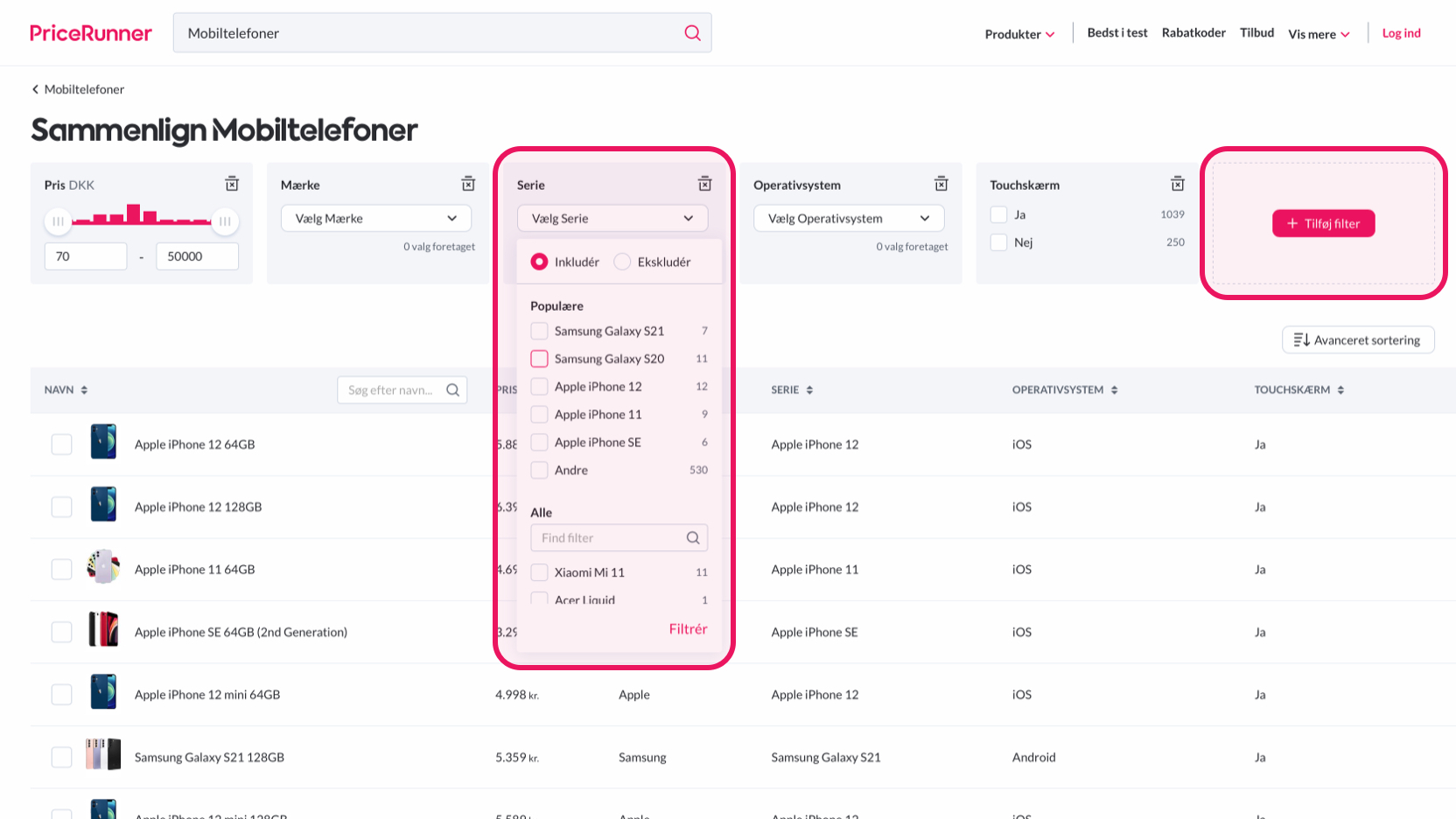
Task: Tick Xiaomi Mi 11 series checkbox
Action: click(x=539, y=572)
